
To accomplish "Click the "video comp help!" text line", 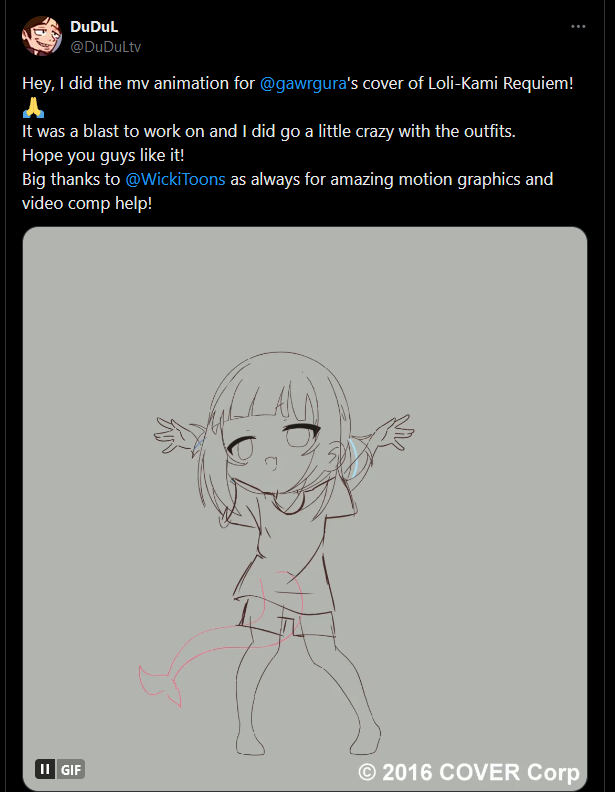I will tap(87, 204).
